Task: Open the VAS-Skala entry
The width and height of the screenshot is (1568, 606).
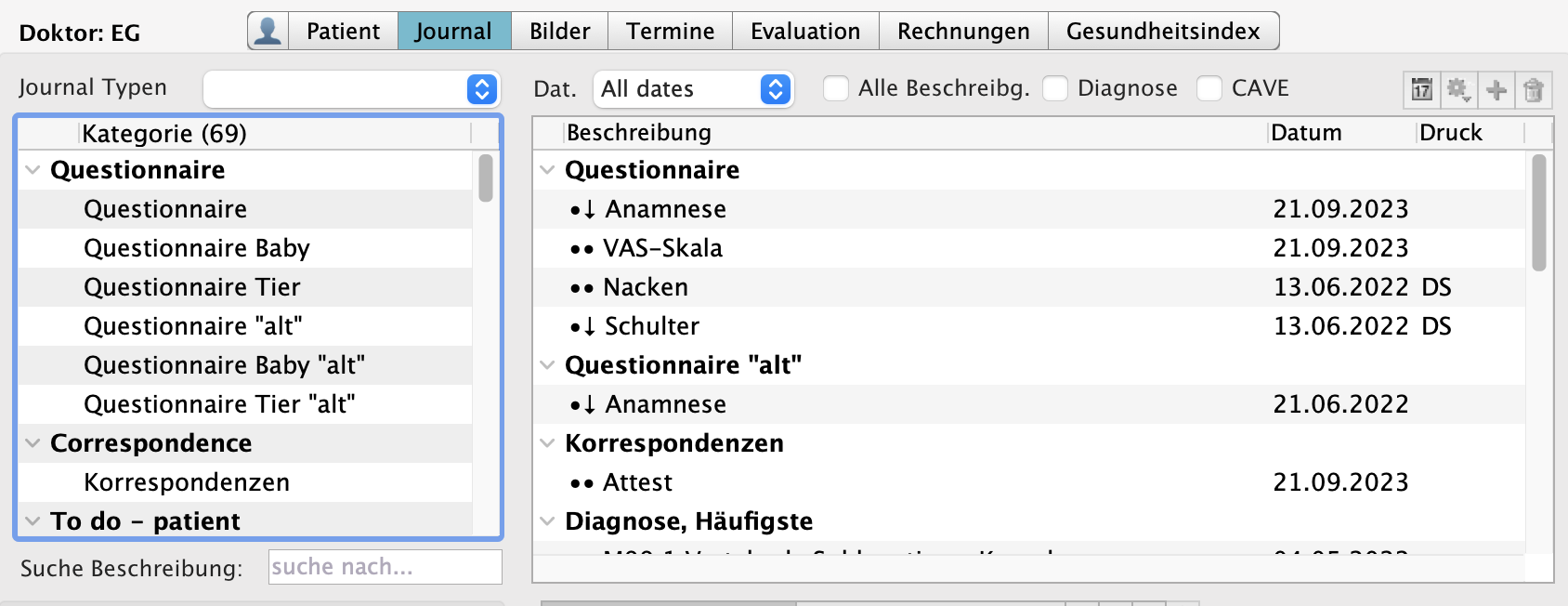Action: pos(662,248)
